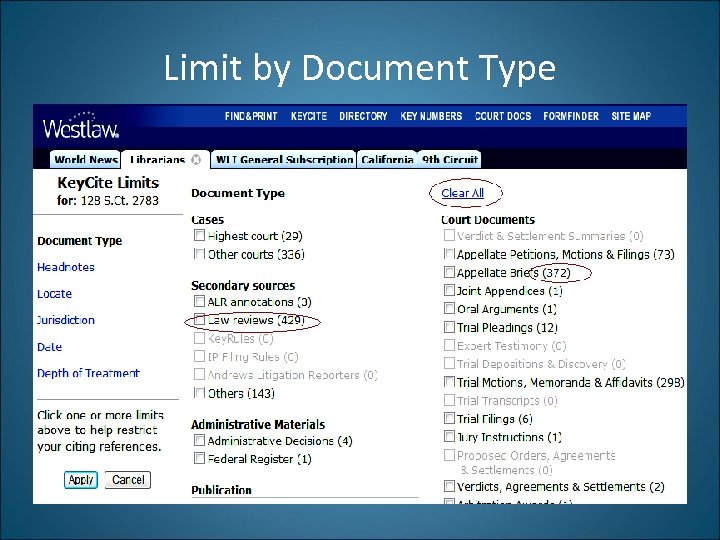The width and height of the screenshot is (720, 540).
Task: Switch to the California tab
Action: coord(387,159)
